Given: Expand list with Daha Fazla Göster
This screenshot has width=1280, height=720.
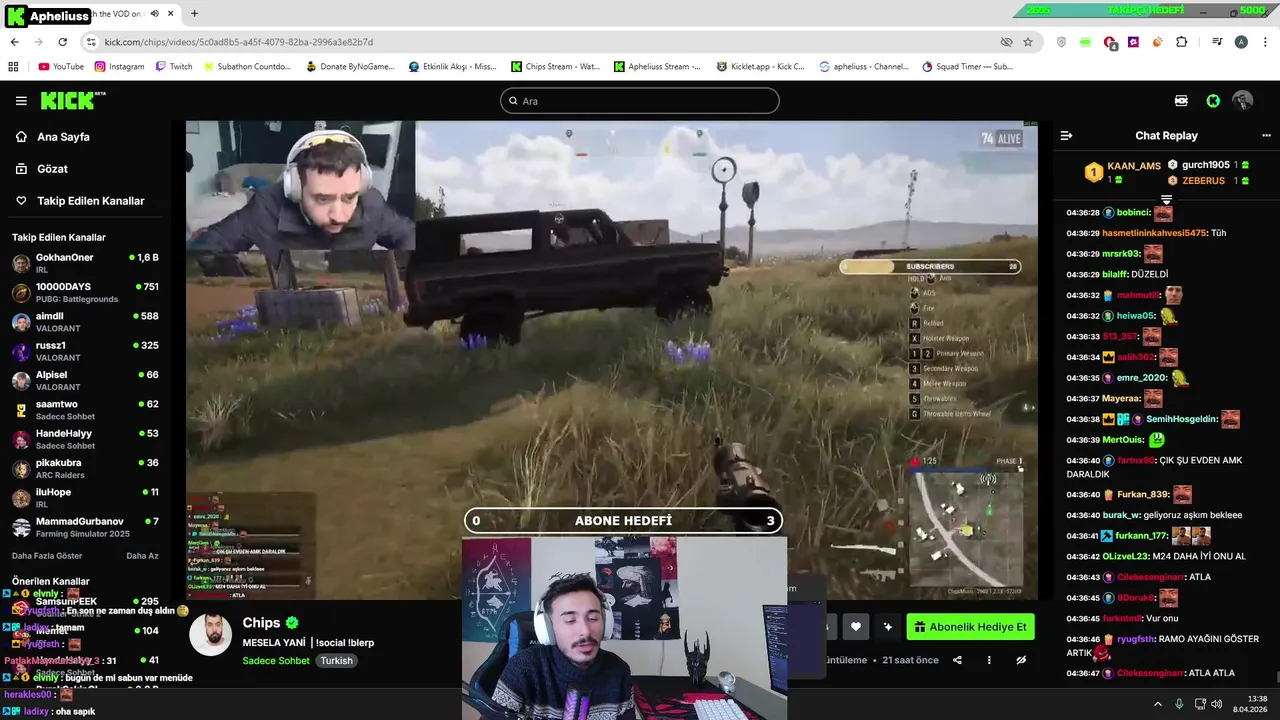Looking at the screenshot, I should 47,556.
